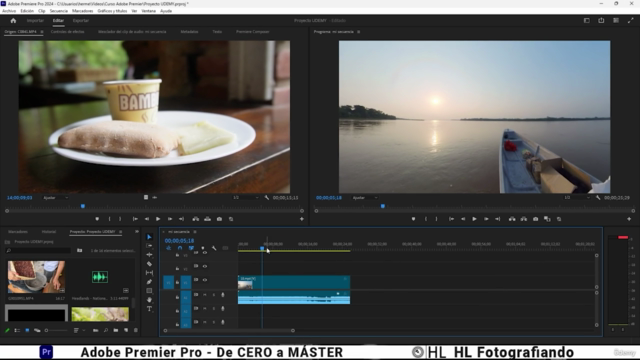This screenshot has height=360, width=640.
Task: Lock the V1 track padlock
Action: tap(177, 282)
